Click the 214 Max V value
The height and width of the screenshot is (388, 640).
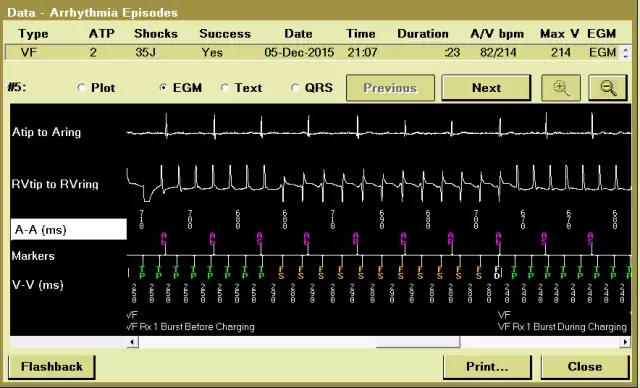pyautogui.click(x=561, y=53)
